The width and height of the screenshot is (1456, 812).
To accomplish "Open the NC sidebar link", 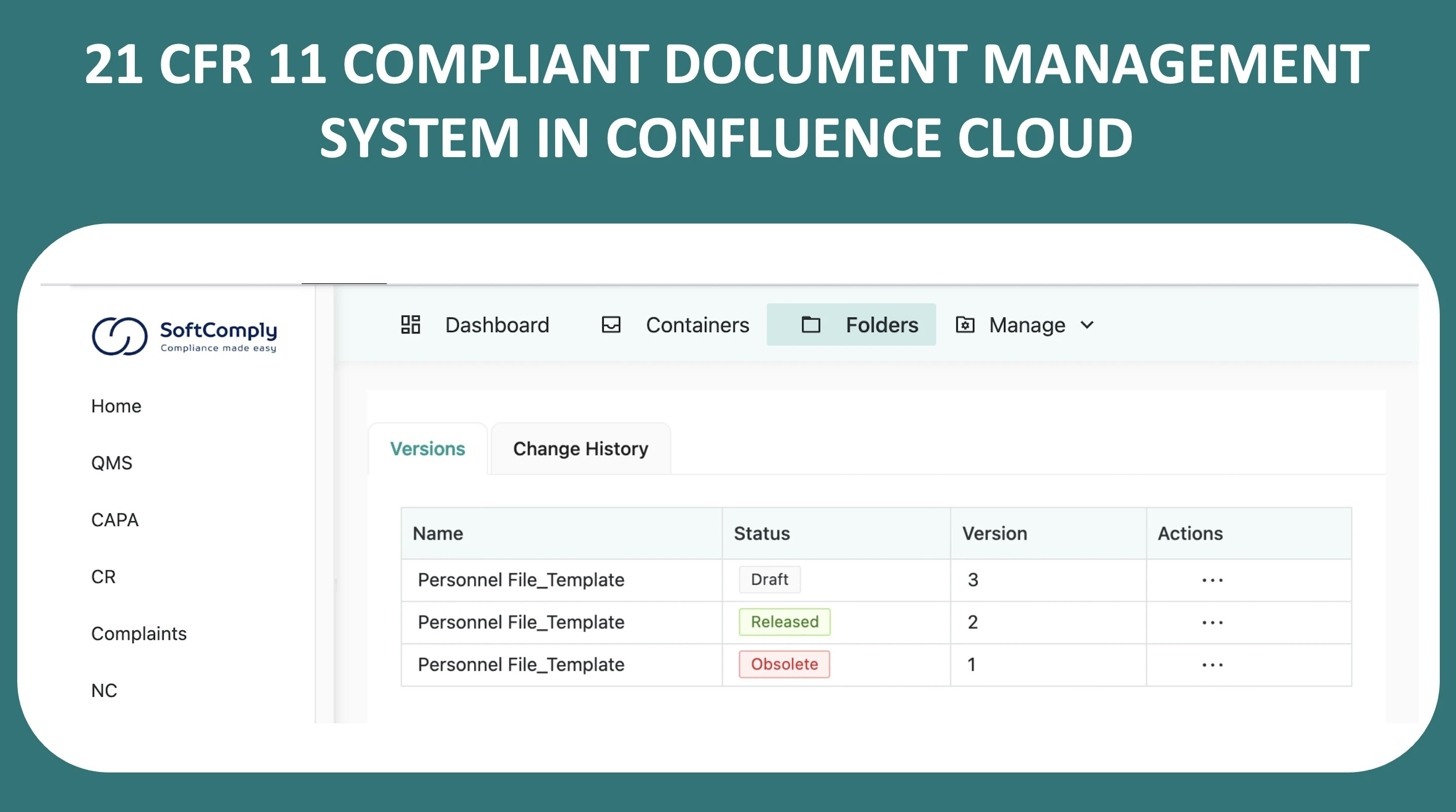I will click(x=104, y=690).
